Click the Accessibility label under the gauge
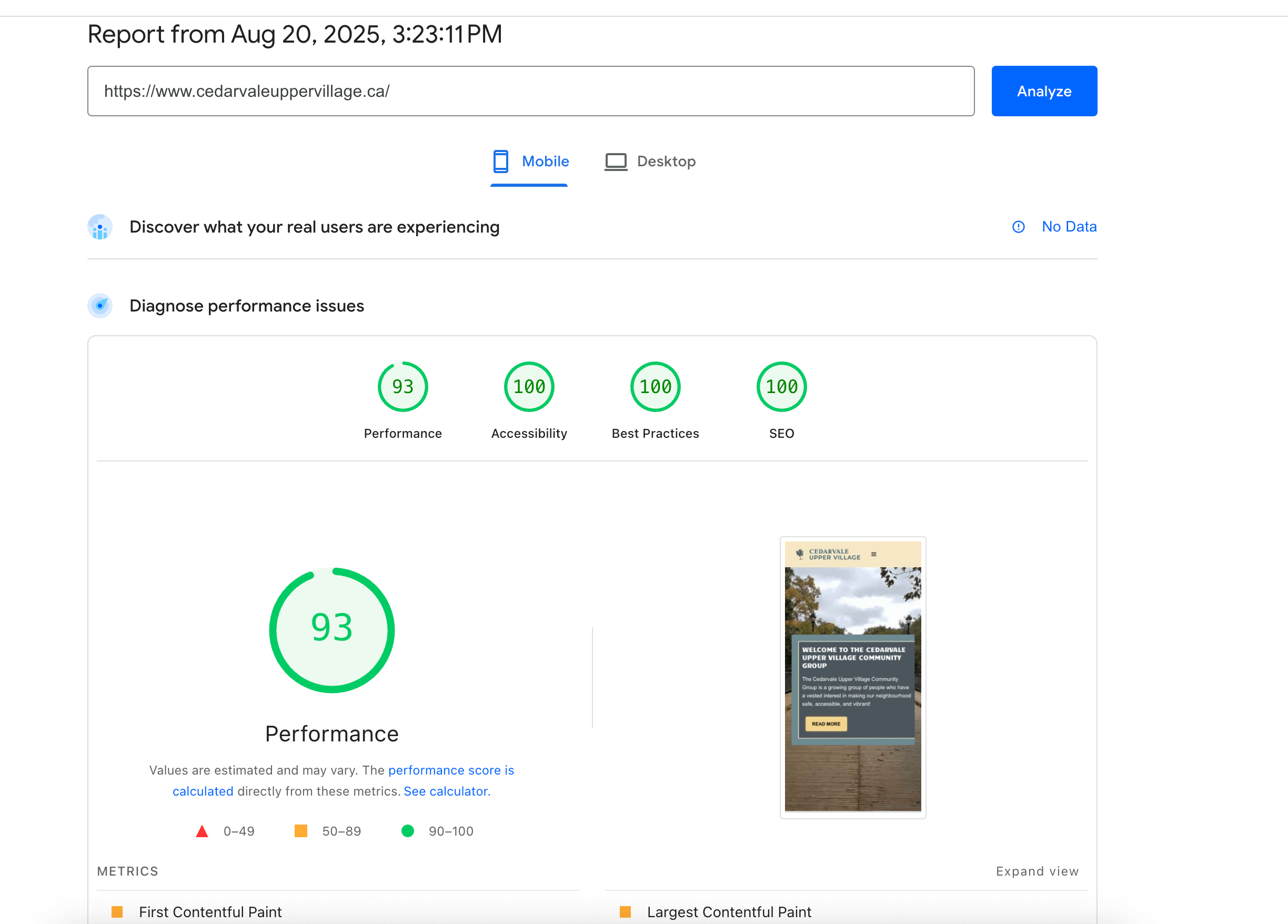1288x924 pixels. click(529, 433)
